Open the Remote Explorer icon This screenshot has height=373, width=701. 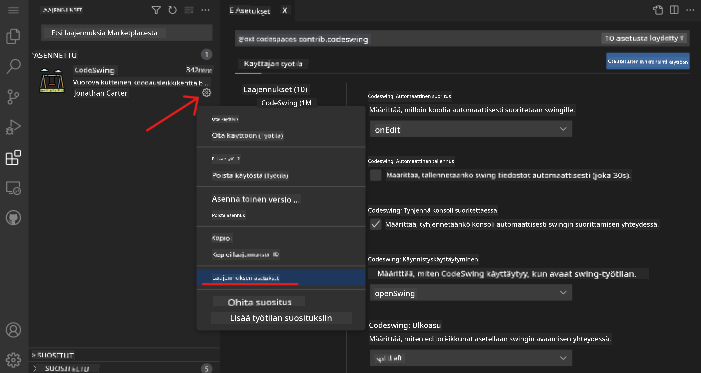click(x=13, y=188)
